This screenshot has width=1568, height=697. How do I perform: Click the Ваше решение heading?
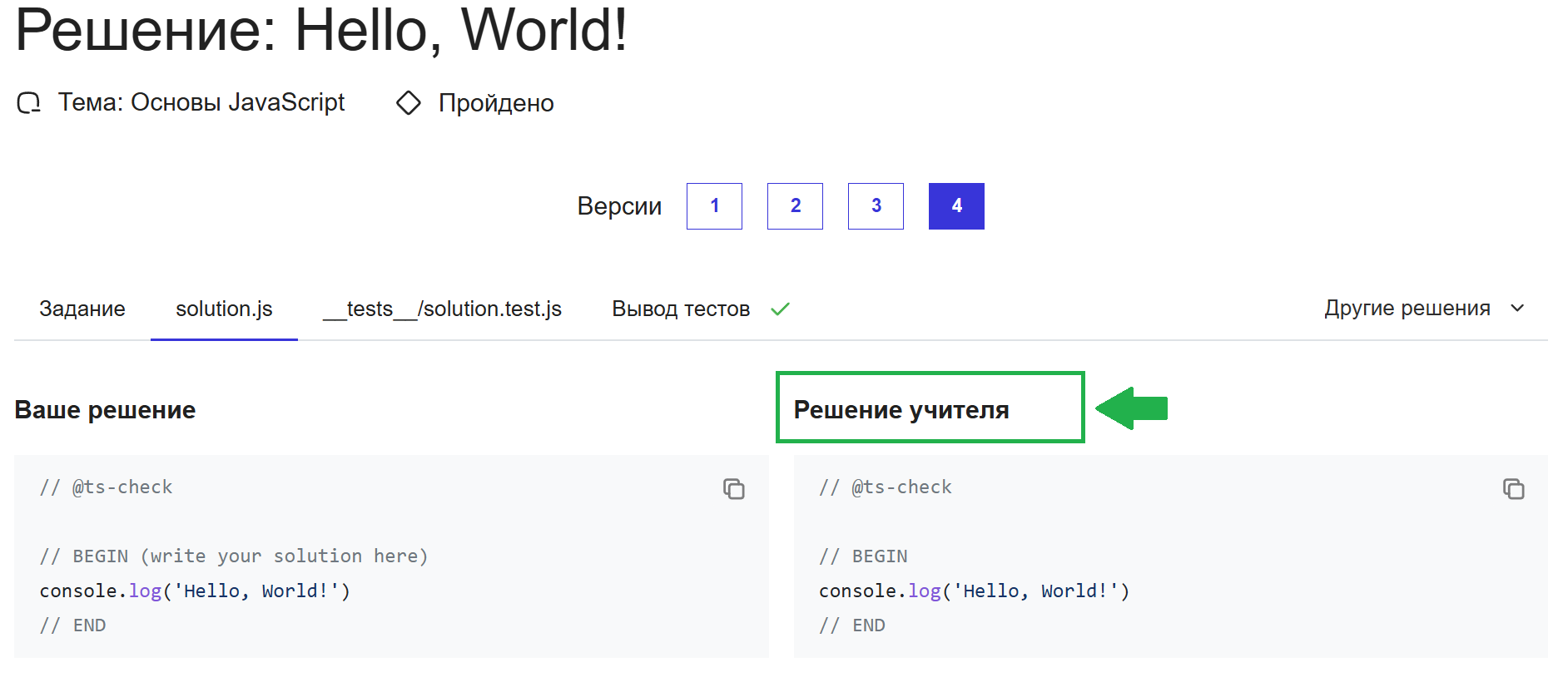pyautogui.click(x=105, y=410)
